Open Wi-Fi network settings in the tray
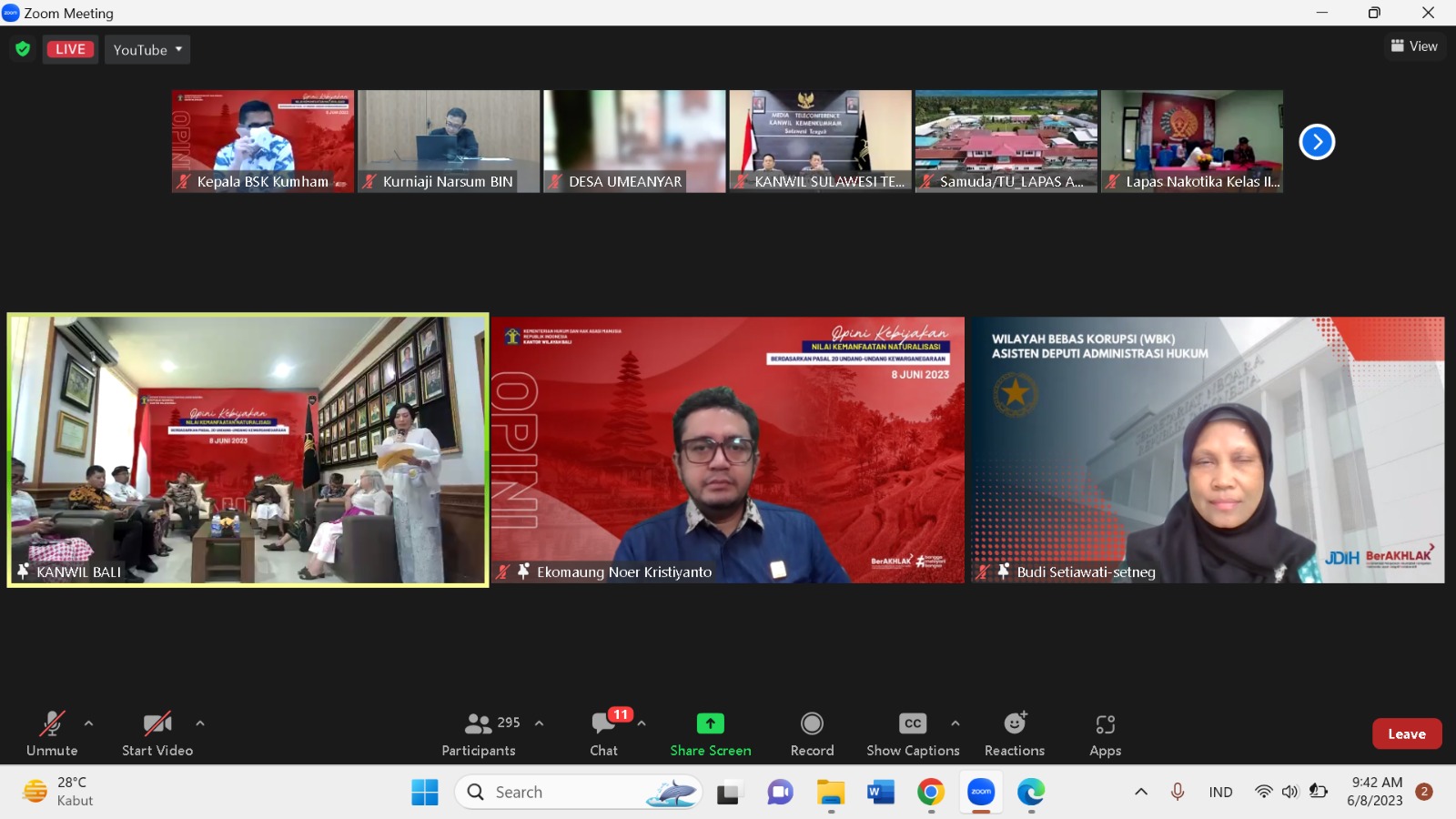The image size is (1456, 819). click(x=1263, y=792)
